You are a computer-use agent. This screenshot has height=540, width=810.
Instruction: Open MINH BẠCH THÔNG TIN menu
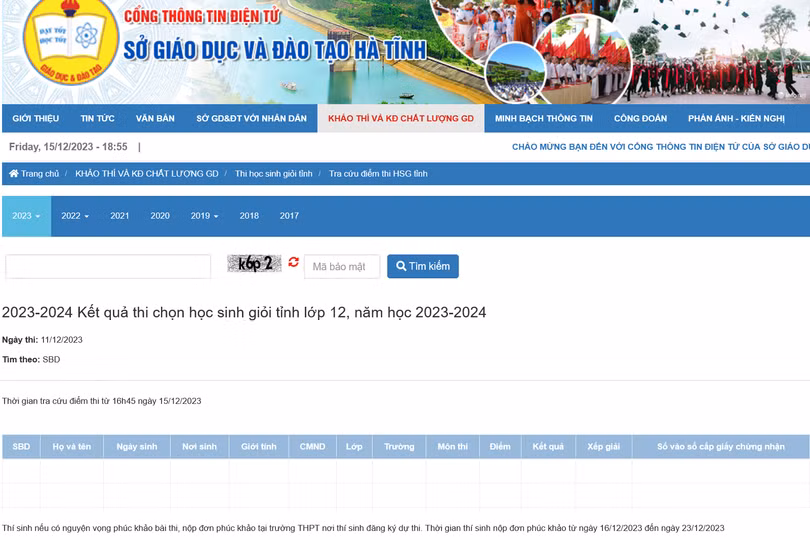coord(543,118)
